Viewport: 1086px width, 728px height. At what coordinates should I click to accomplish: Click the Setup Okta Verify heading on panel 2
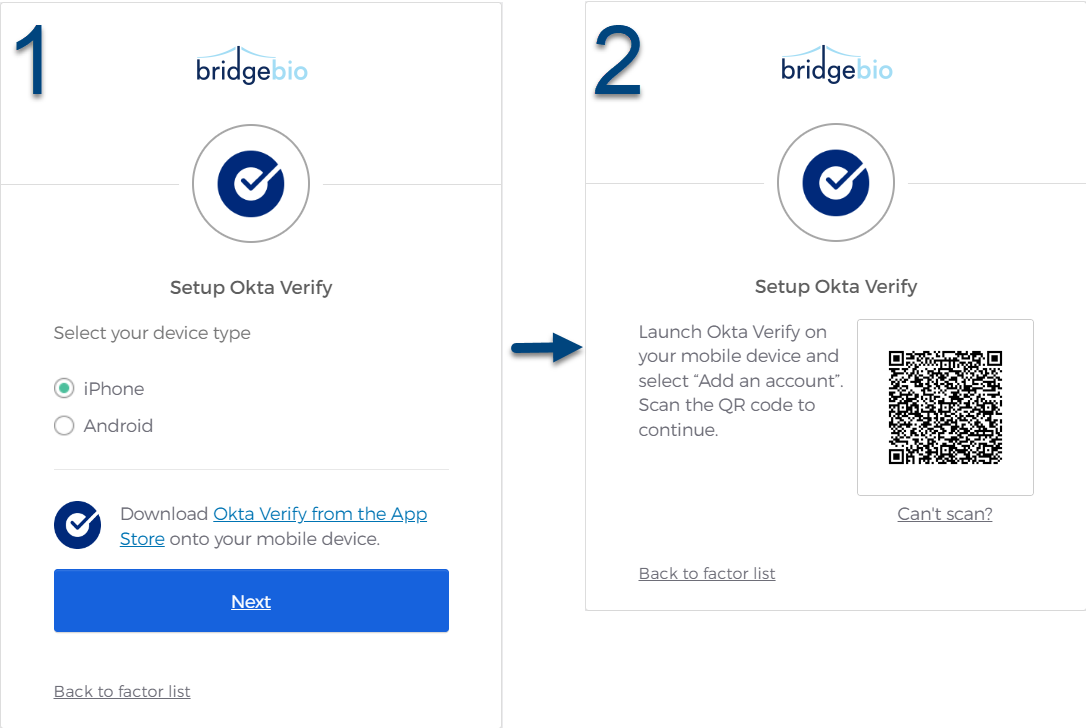(x=836, y=286)
